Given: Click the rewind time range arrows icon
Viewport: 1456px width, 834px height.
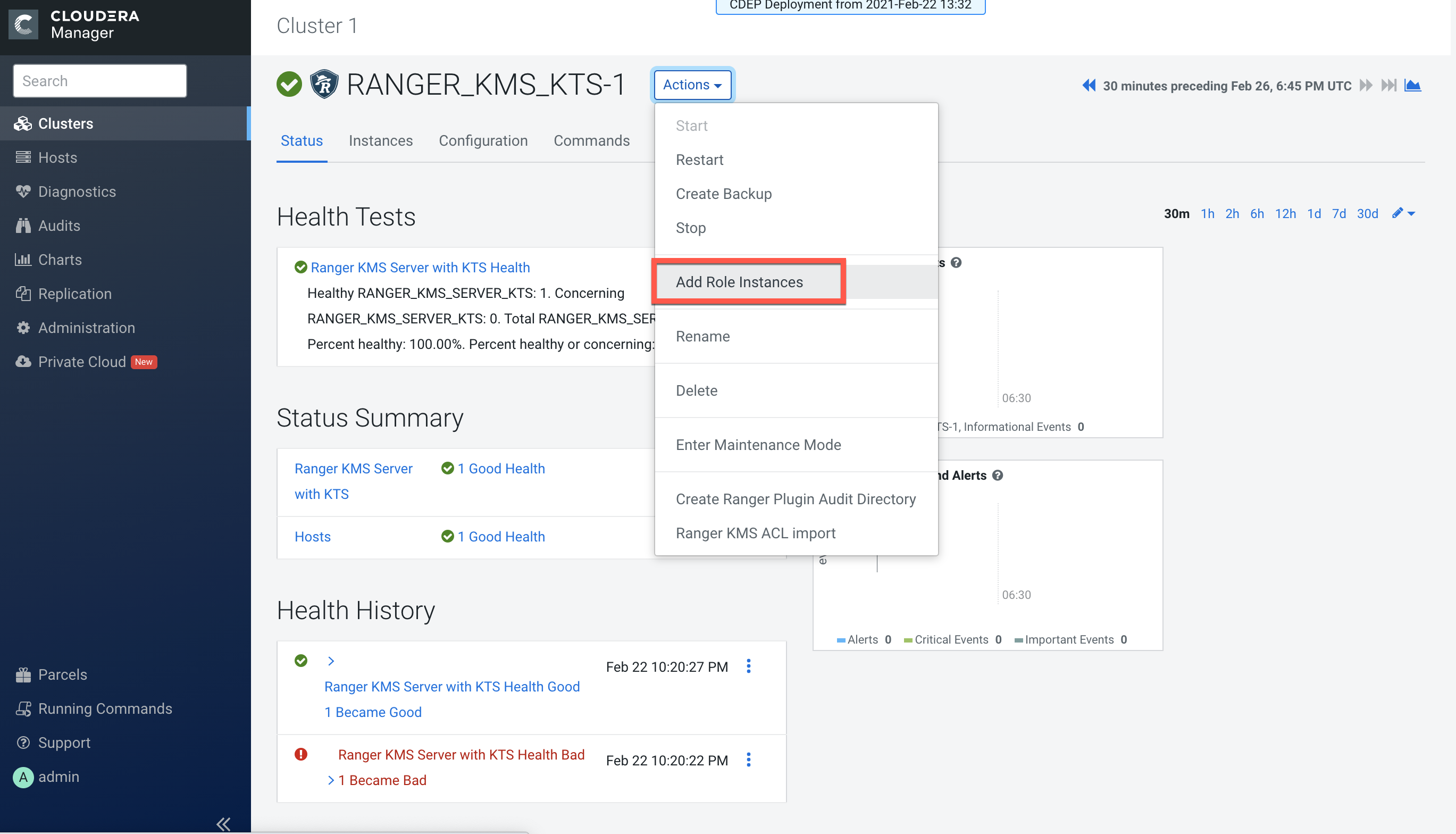Looking at the screenshot, I should point(1089,86).
